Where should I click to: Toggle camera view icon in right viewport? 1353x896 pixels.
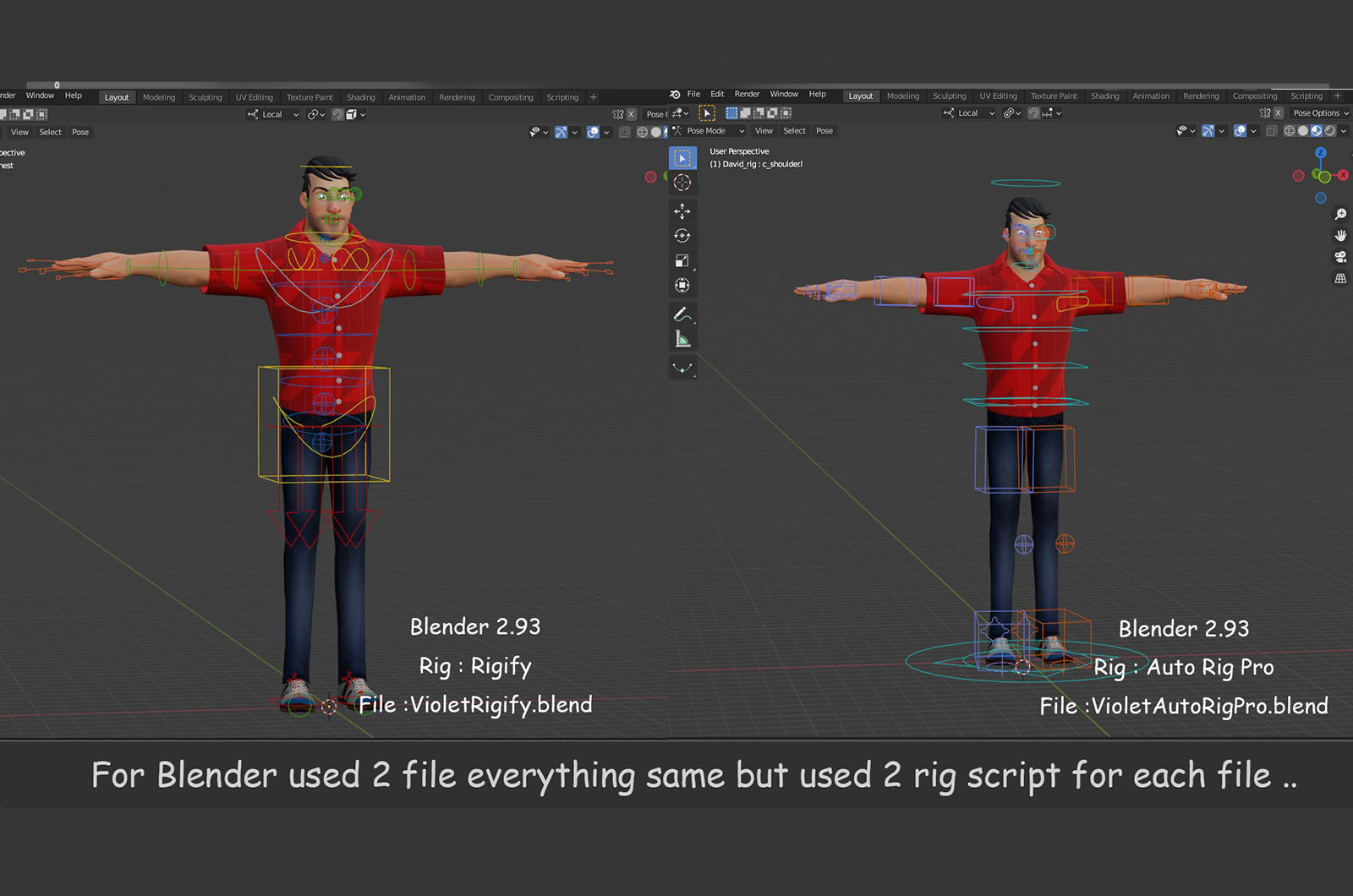(x=1340, y=257)
